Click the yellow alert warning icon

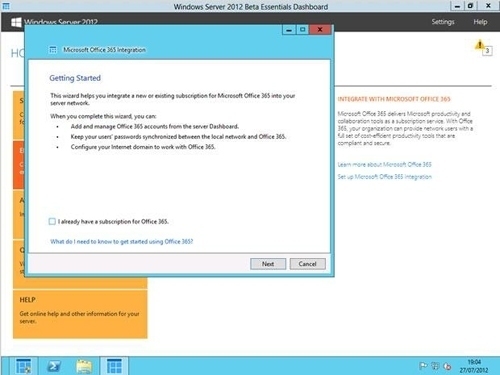[479, 45]
